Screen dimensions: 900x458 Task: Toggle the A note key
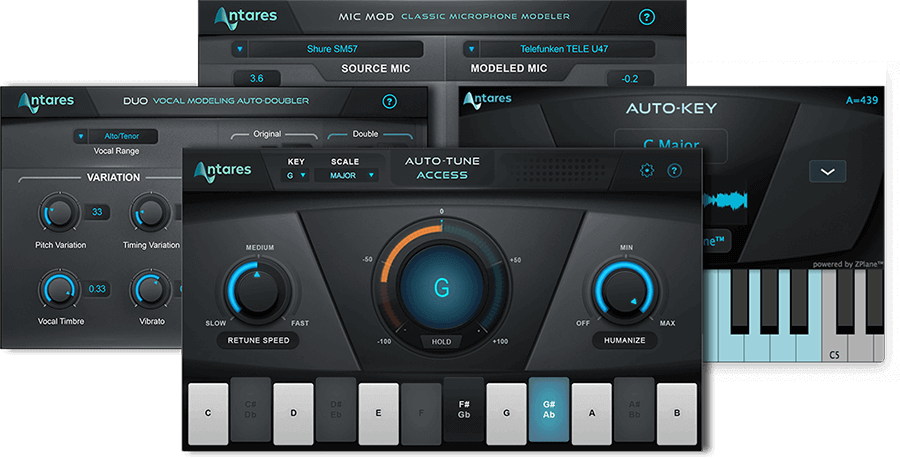[x=592, y=413]
